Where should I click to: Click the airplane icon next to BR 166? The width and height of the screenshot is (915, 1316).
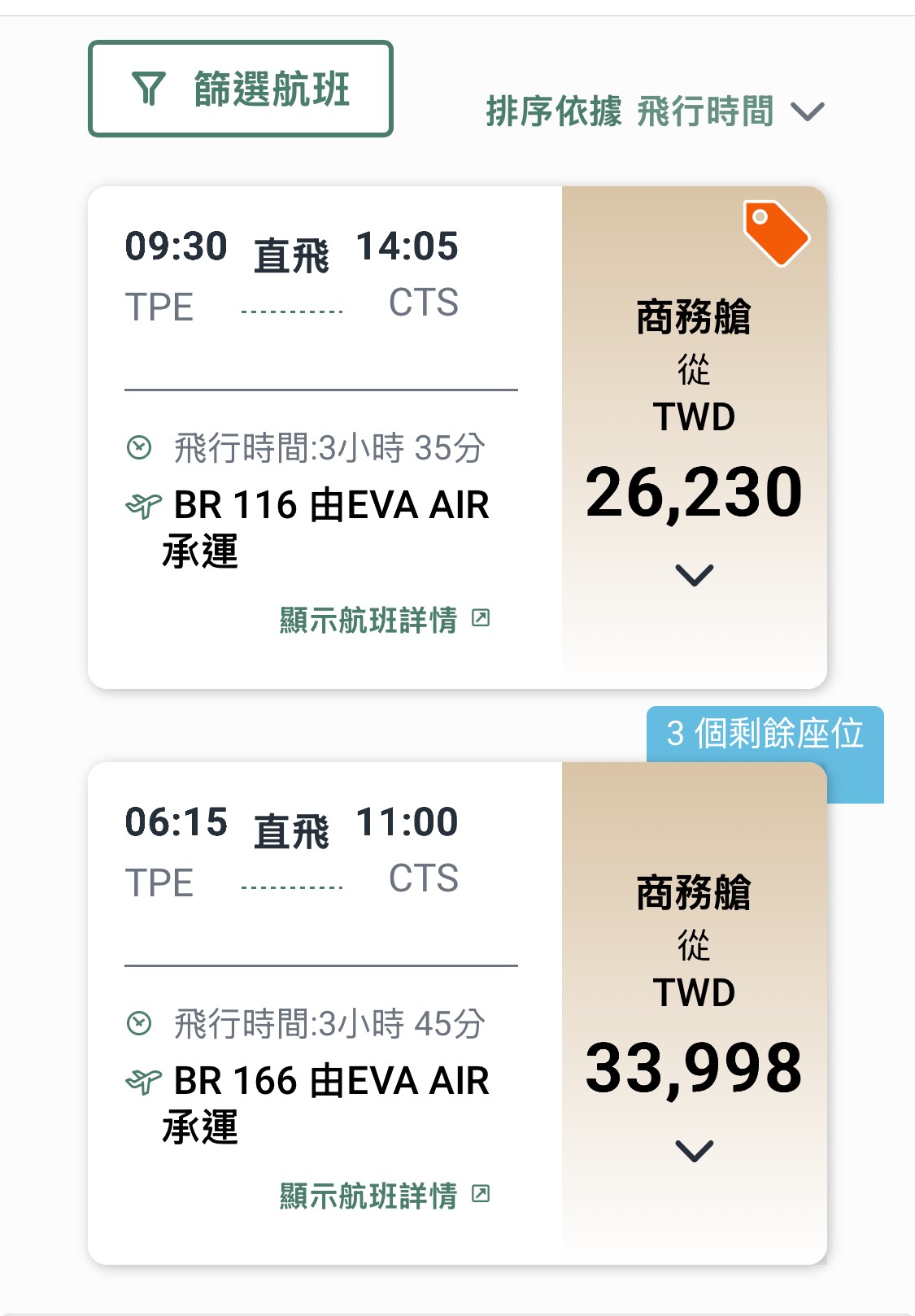144,1082
